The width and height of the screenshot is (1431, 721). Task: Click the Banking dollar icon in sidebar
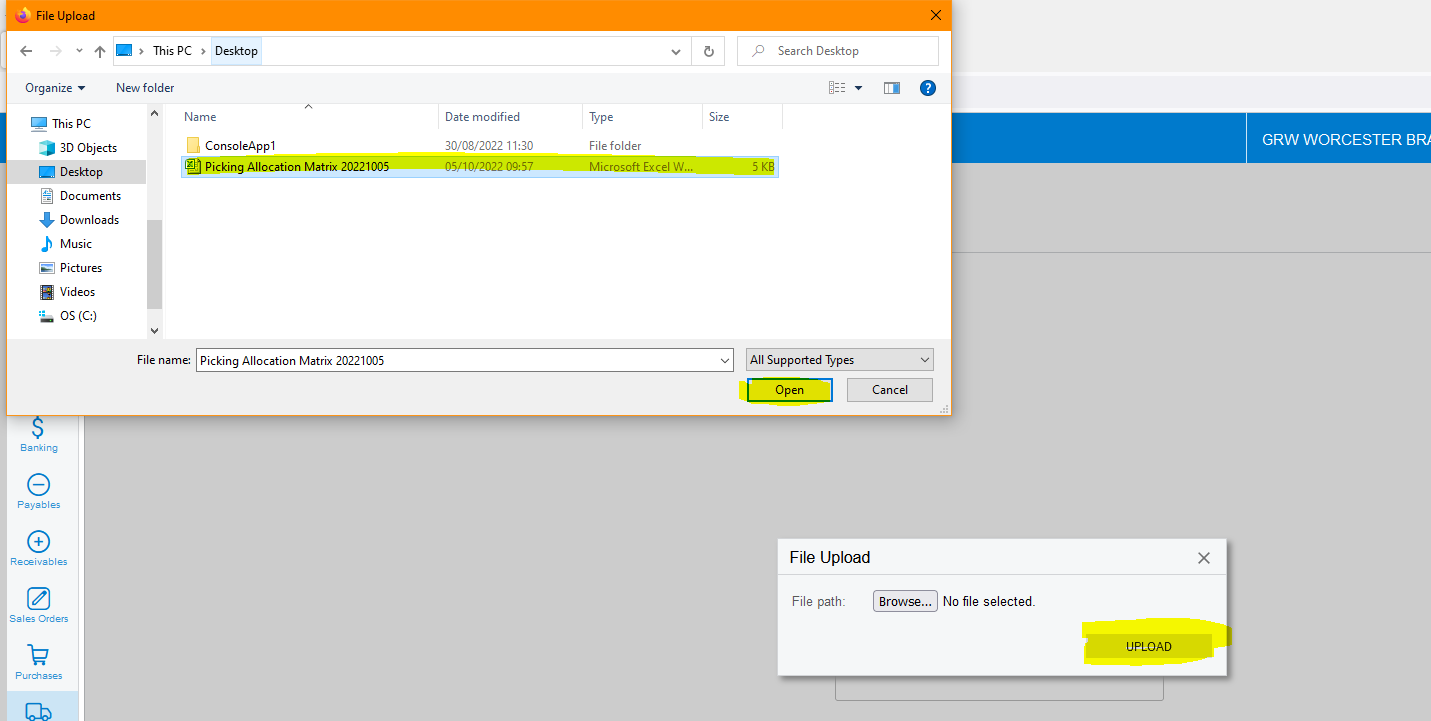[38, 428]
